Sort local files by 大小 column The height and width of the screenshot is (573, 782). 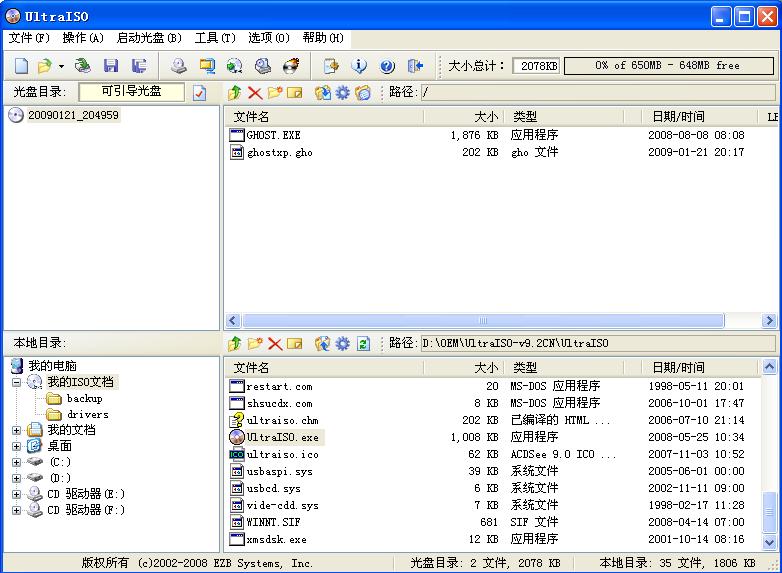pyautogui.click(x=463, y=368)
